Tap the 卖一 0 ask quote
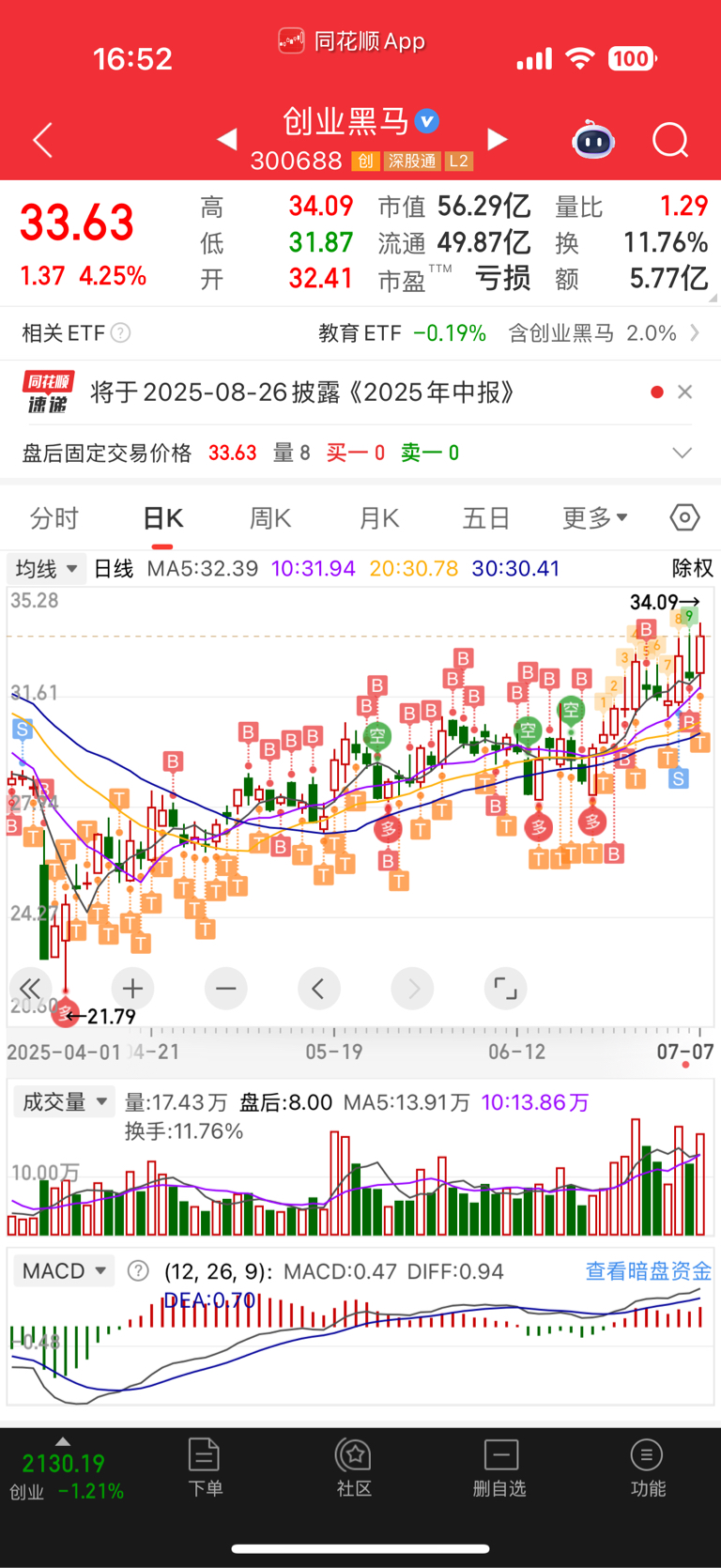 (x=430, y=453)
